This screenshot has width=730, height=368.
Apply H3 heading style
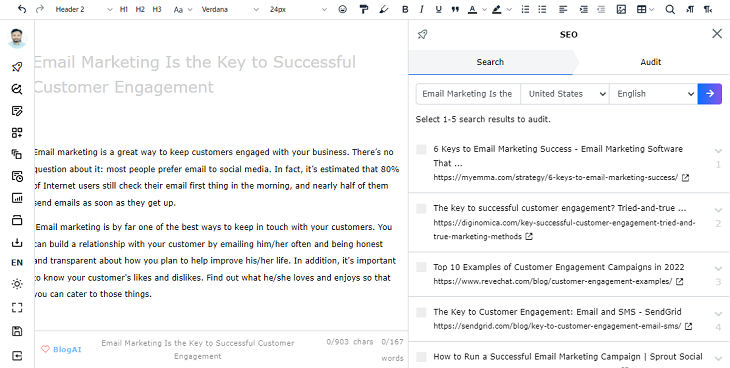(157, 9)
